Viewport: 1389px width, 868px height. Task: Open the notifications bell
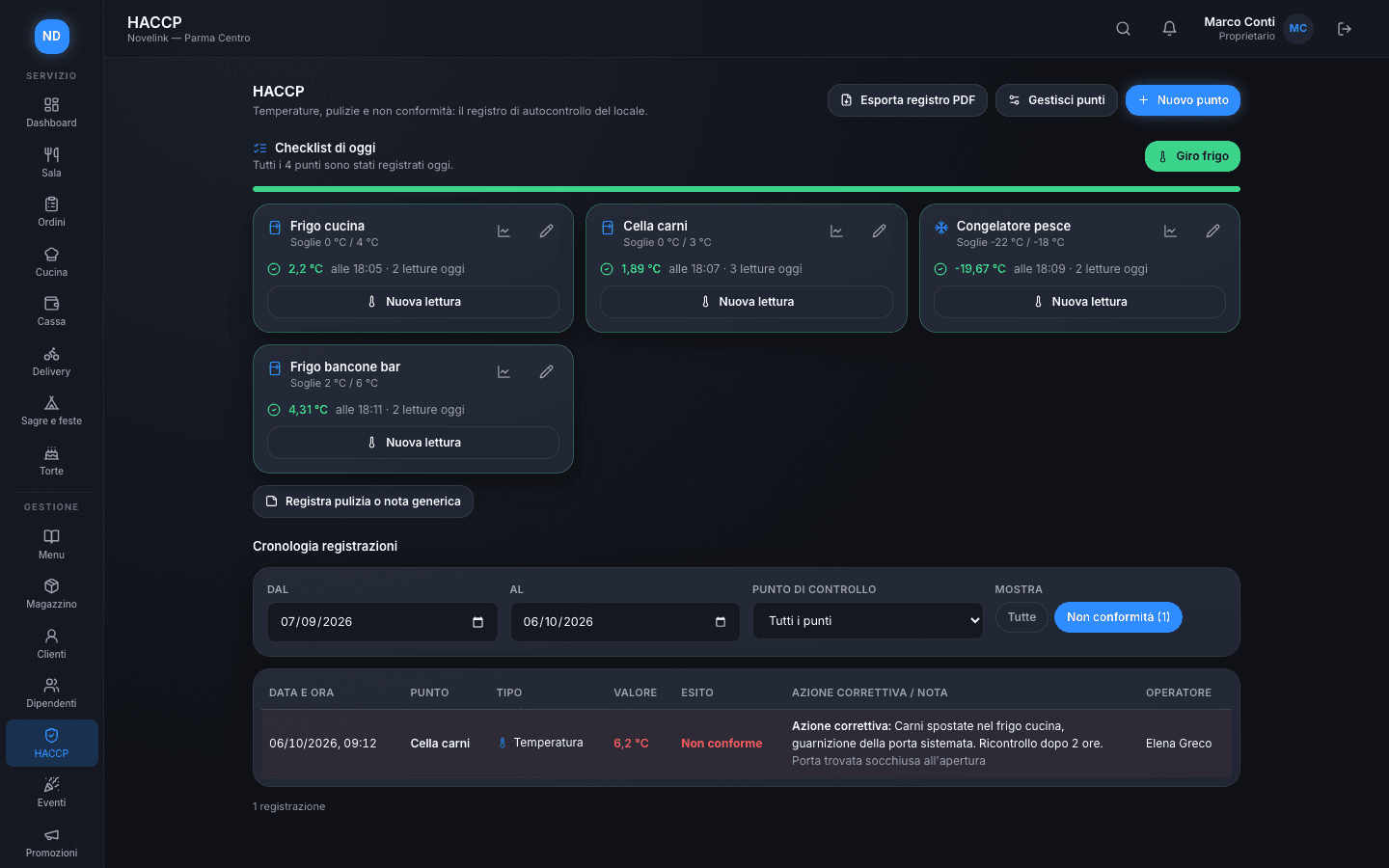coord(1169,29)
